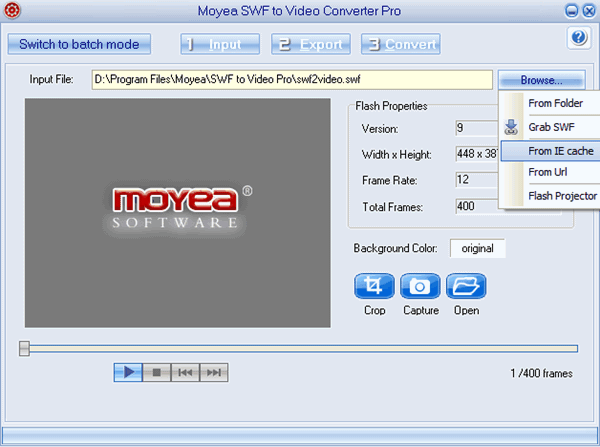Select Flash Projector menu entry
Image resolution: width=600 pixels, height=447 pixels.
[550, 196]
